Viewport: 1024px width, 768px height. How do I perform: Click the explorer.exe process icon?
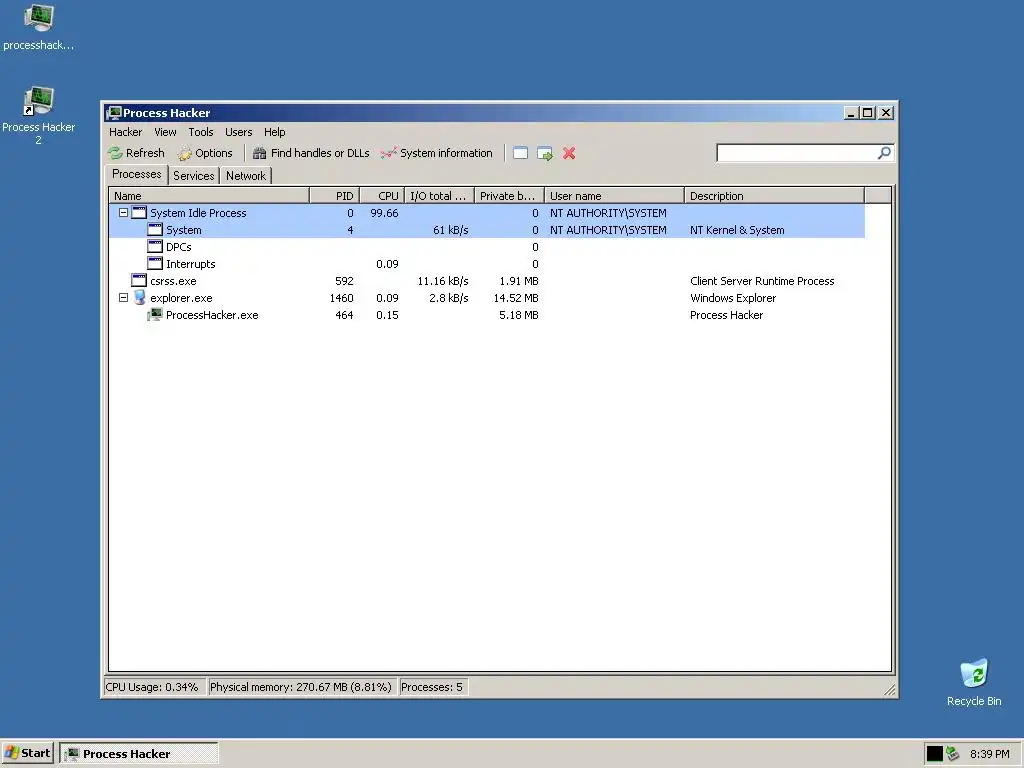[x=139, y=298]
